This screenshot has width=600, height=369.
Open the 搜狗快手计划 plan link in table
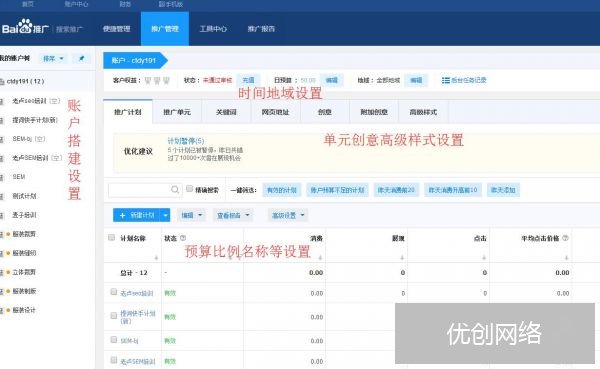pyautogui.click(x=138, y=317)
